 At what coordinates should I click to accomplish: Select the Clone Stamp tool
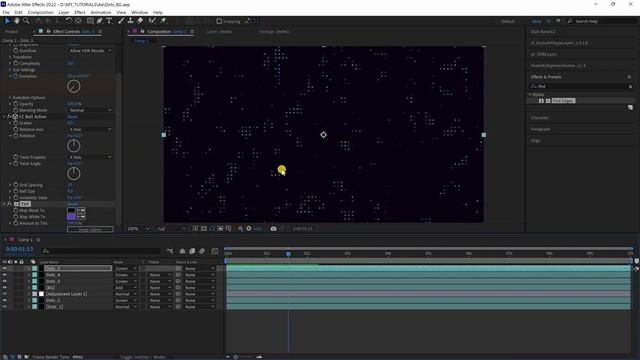[x=131, y=21]
